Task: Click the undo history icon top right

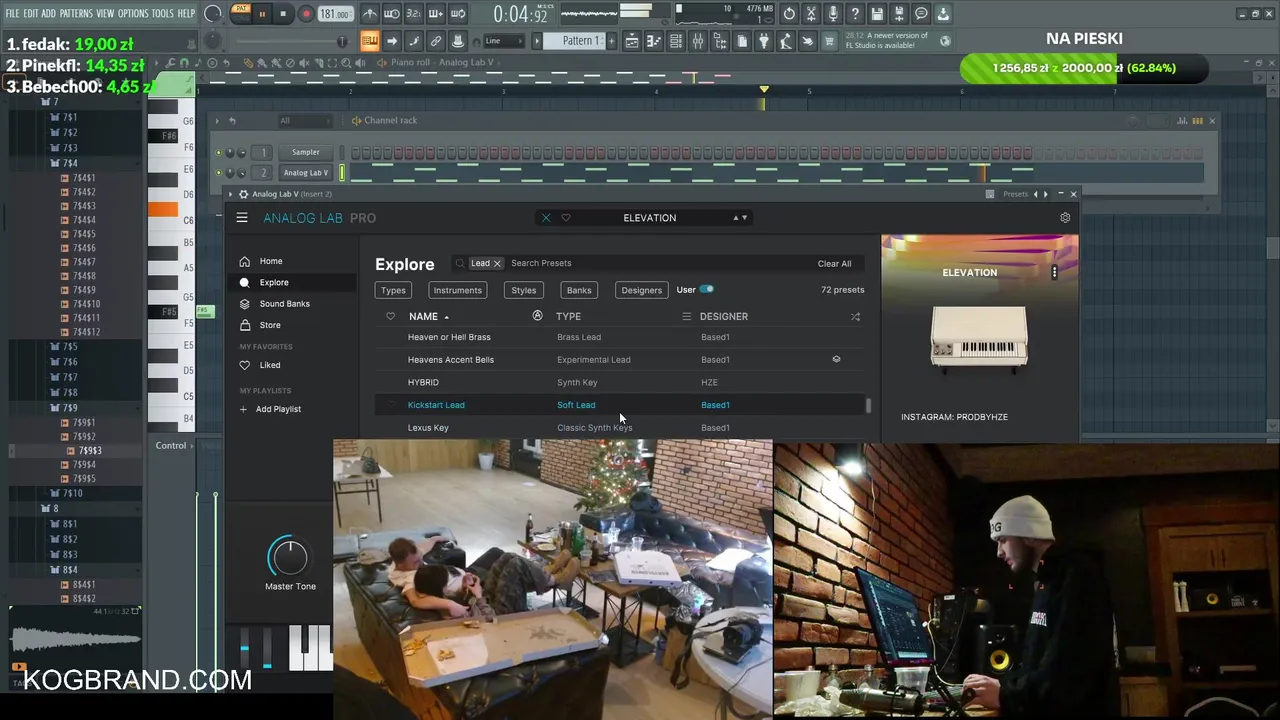Action: pos(789,13)
